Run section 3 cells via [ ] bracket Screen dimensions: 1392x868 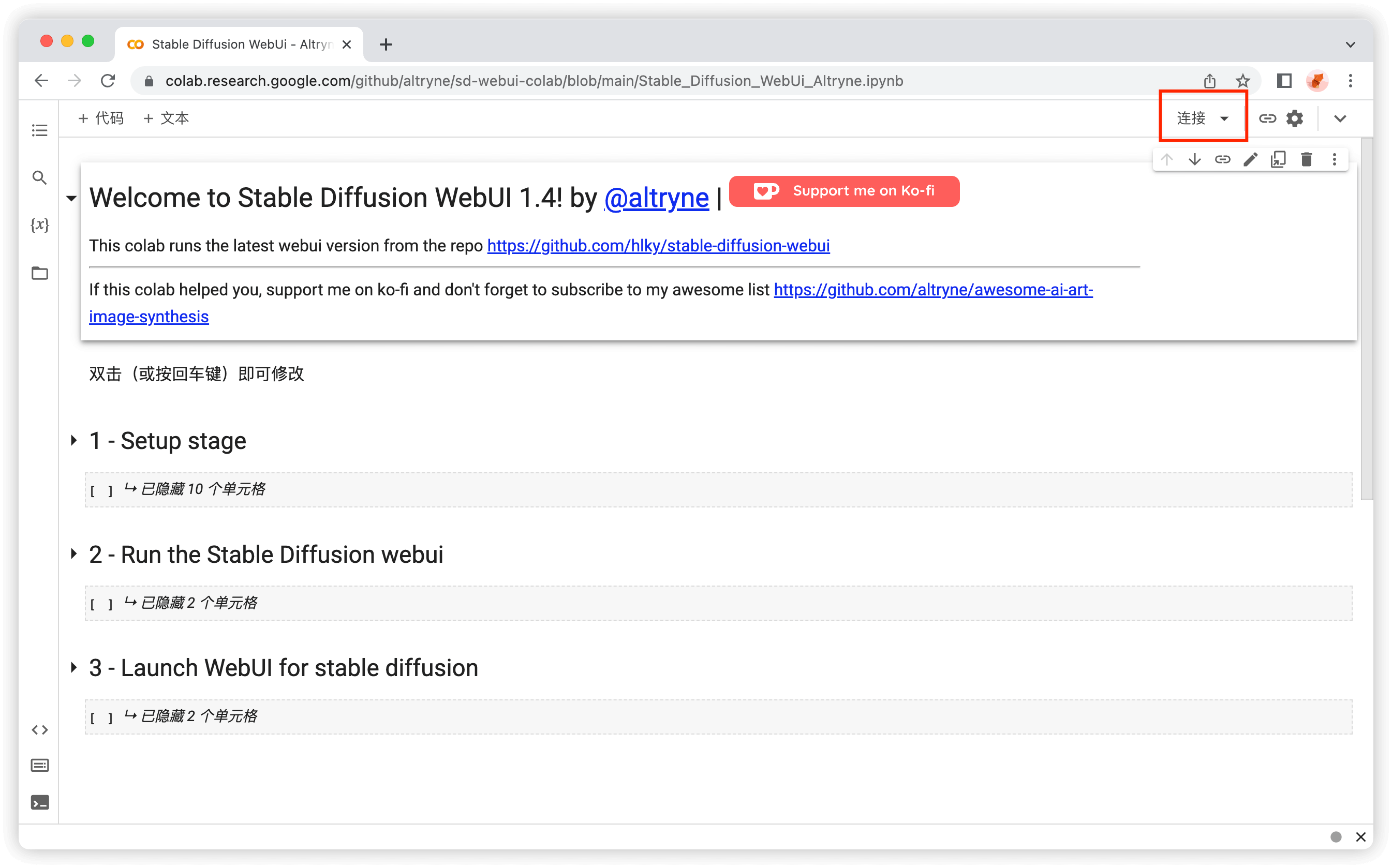coord(101,717)
